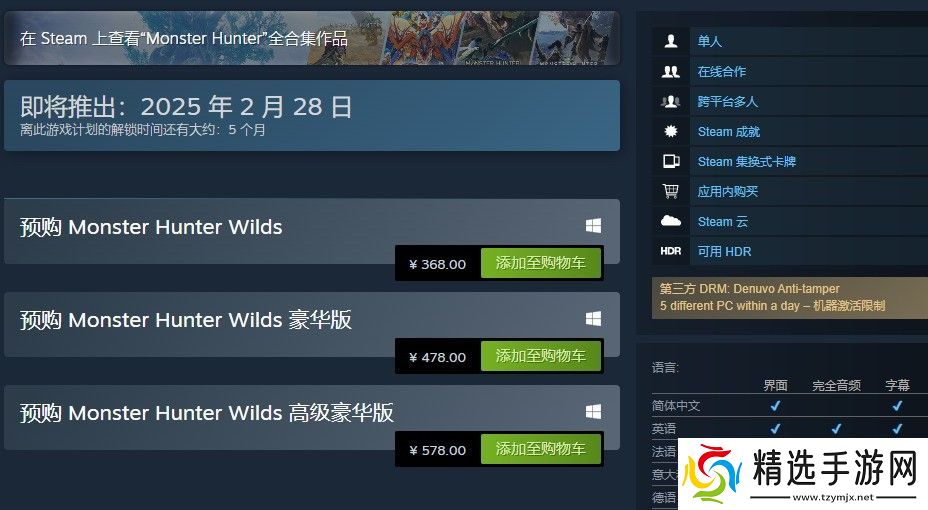Click the in-app purchases cart icon
The height and width of the screenshot is (510, 928).
671,191
